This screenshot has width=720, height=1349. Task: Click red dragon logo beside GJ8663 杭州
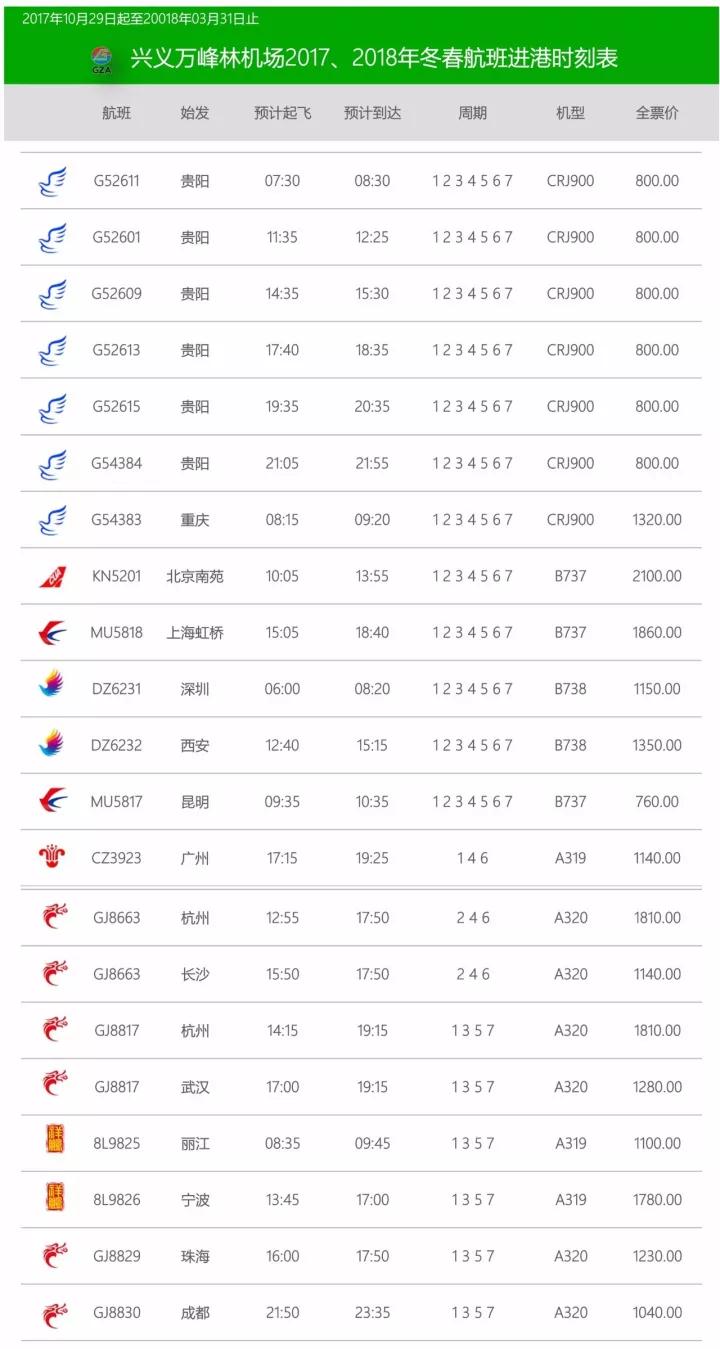point(54,916)
